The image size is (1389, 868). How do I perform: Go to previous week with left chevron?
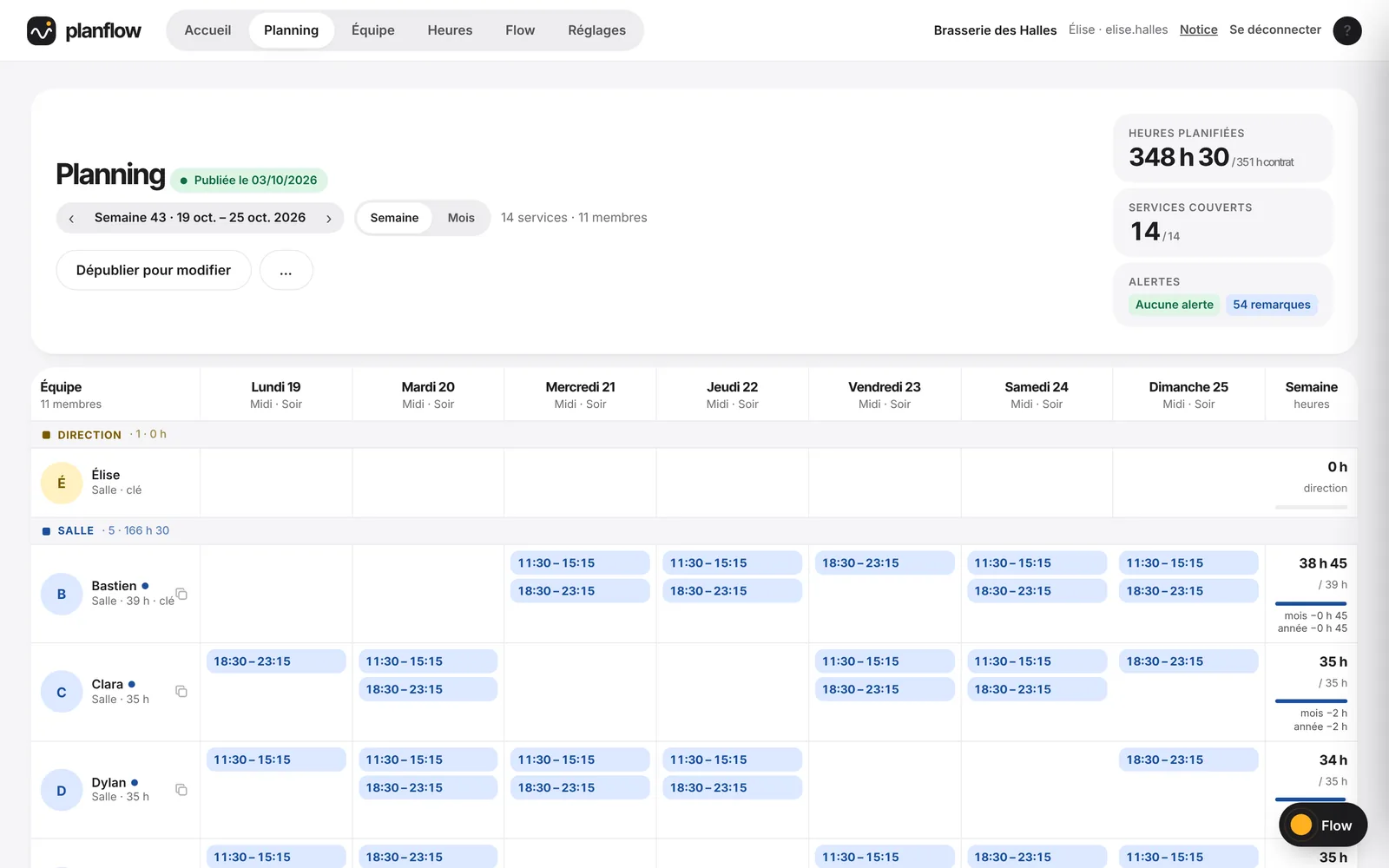tap(71, 219)
